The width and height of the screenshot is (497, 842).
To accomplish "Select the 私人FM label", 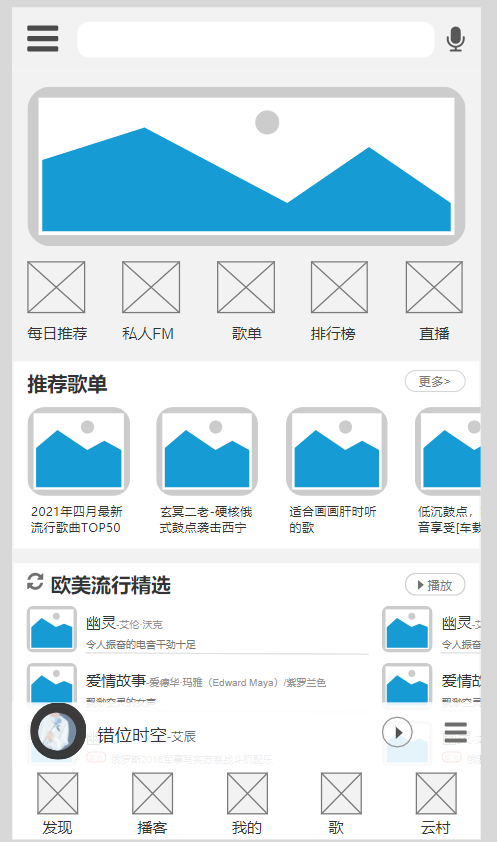I will coord(148,333).
